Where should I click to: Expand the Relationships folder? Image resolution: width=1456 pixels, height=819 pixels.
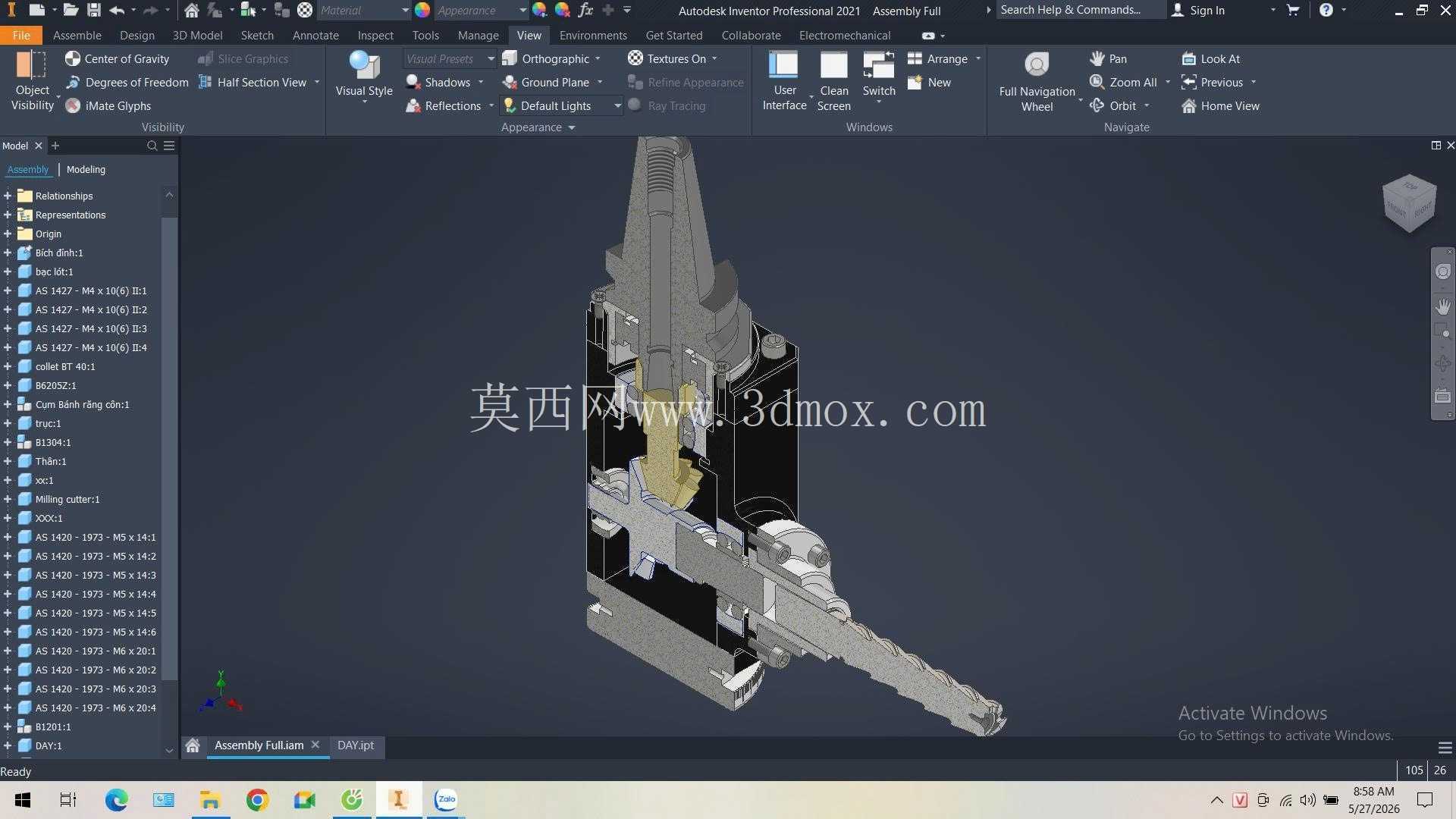8,196
